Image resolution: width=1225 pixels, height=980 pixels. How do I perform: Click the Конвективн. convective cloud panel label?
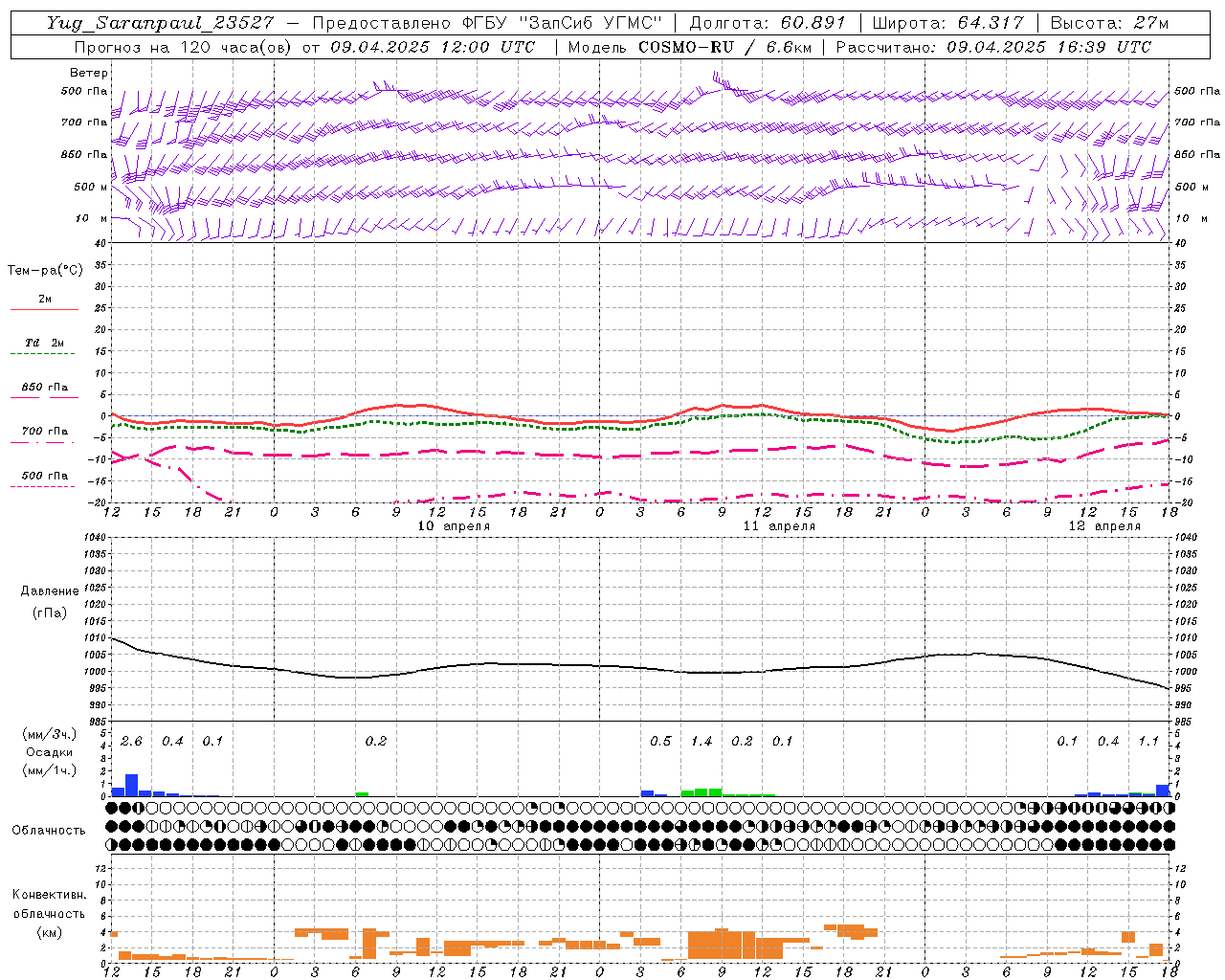tap(49, 895)
